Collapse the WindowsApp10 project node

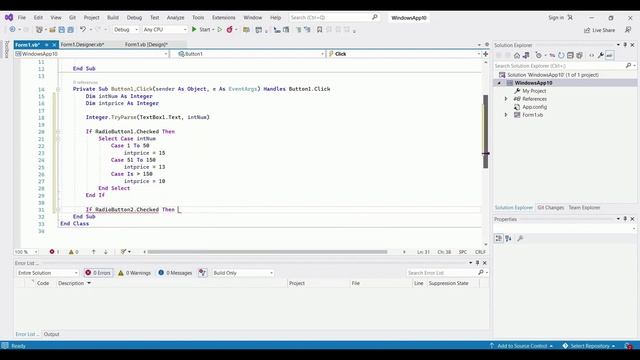pos(499,83)
